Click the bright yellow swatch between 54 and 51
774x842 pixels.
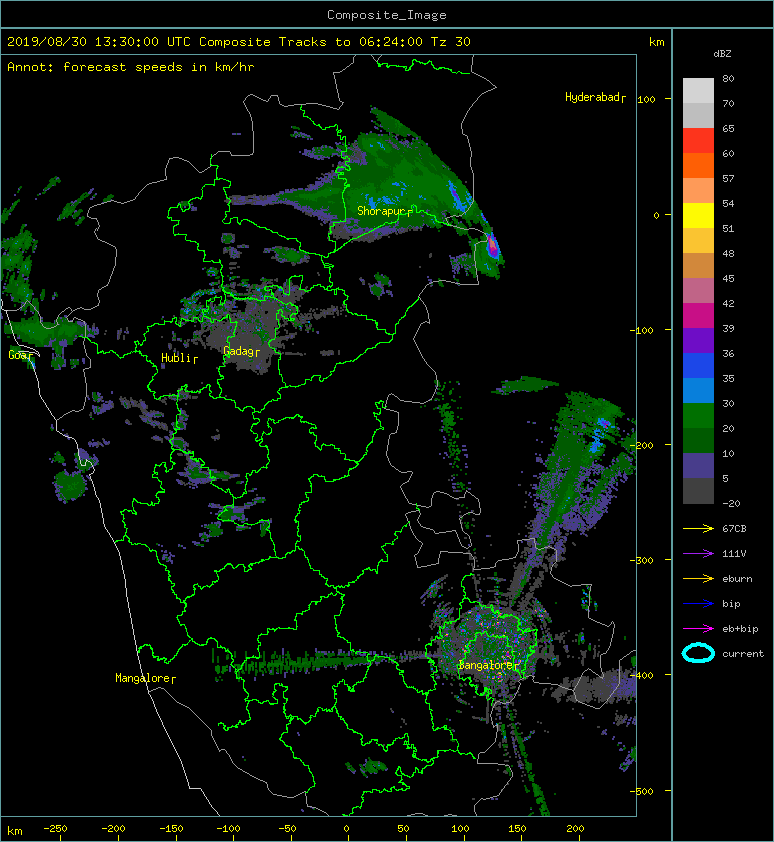pos(698,215)
